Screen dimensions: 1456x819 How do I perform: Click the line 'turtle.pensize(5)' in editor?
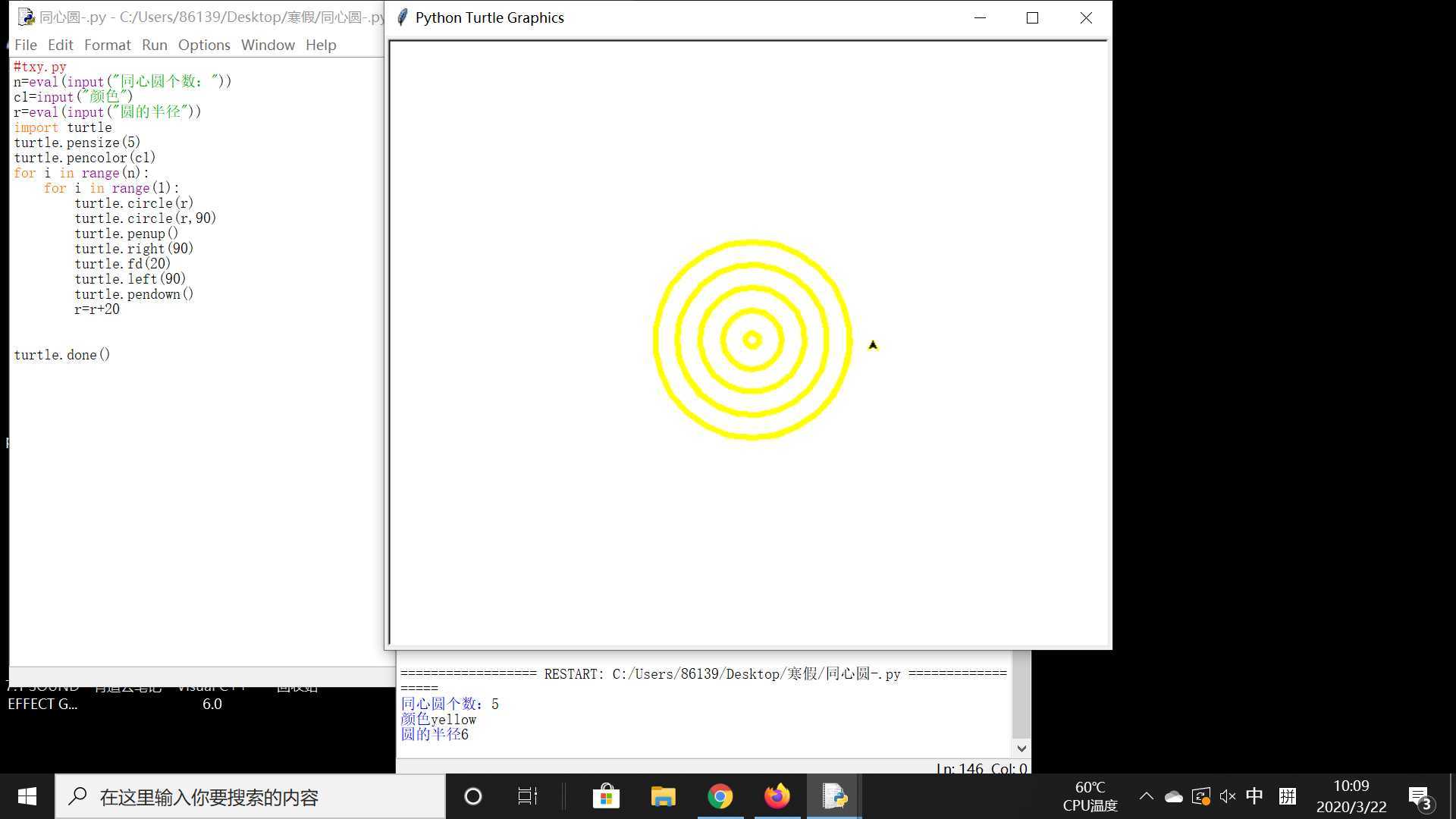click(77, 143)
